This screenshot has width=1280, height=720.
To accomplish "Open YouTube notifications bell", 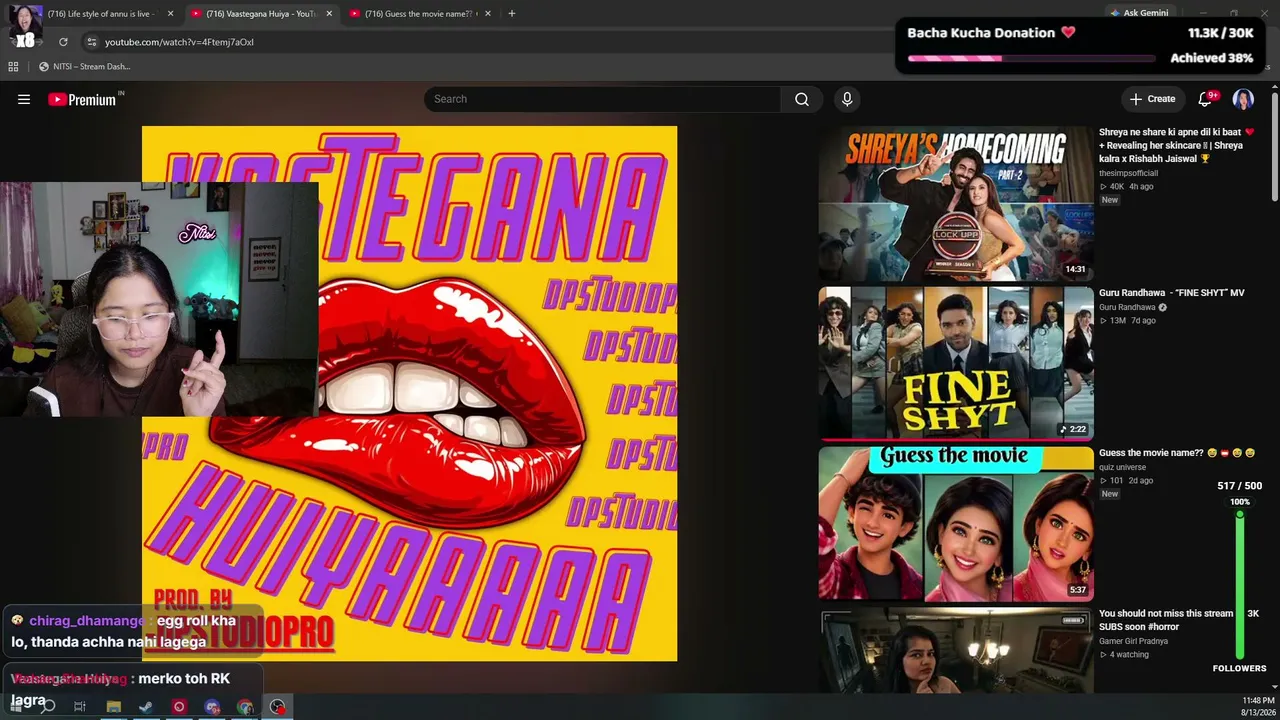I will pos(1206,99).
